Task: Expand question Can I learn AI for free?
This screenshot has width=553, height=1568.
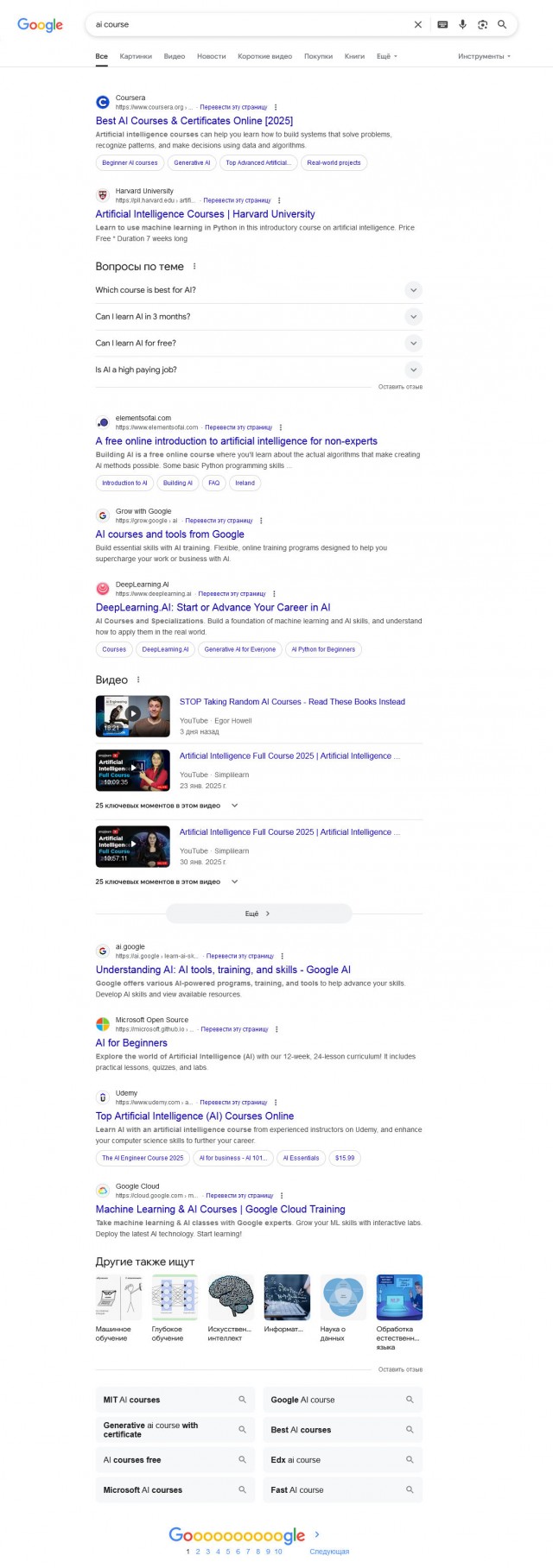Action: [x=258, y=343]
